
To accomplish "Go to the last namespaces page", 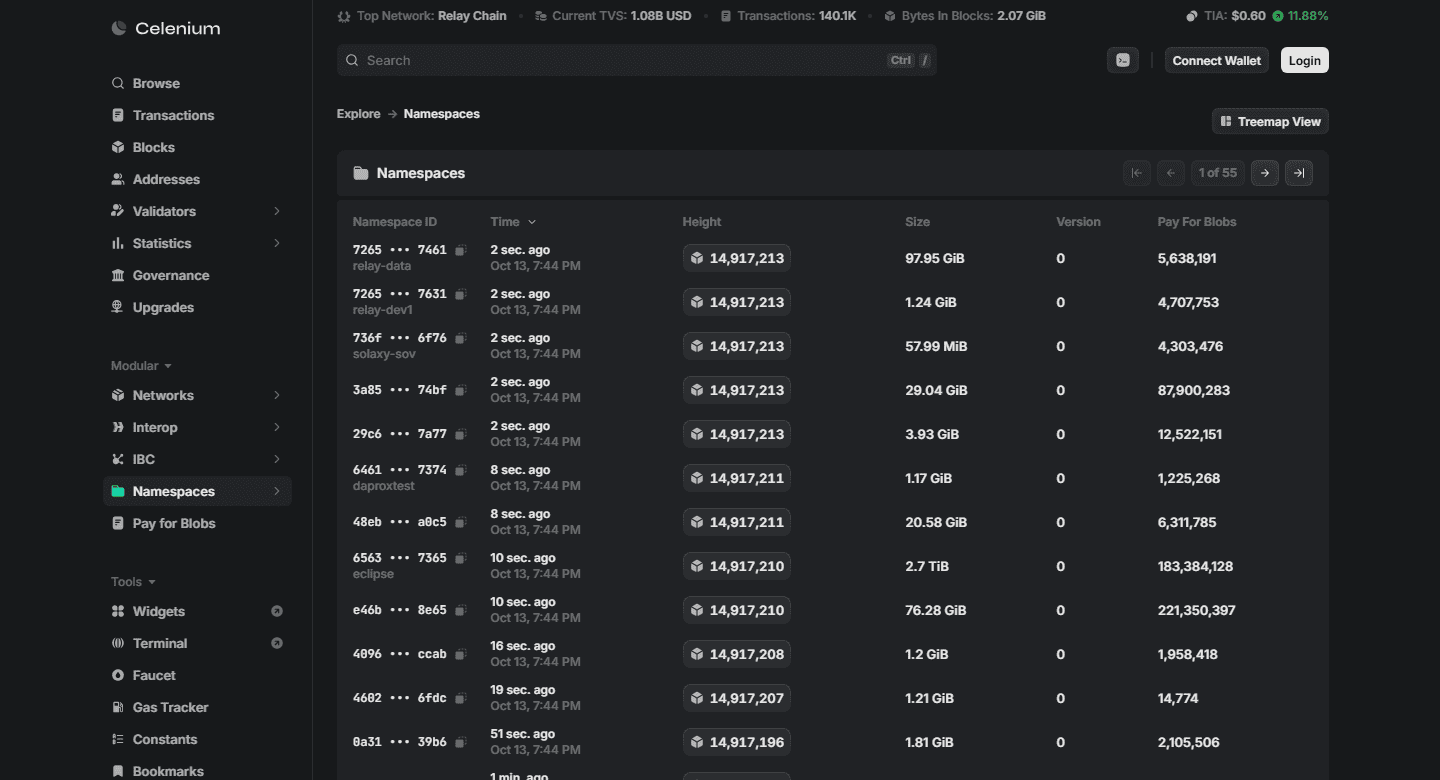I will click(1299, 173).
